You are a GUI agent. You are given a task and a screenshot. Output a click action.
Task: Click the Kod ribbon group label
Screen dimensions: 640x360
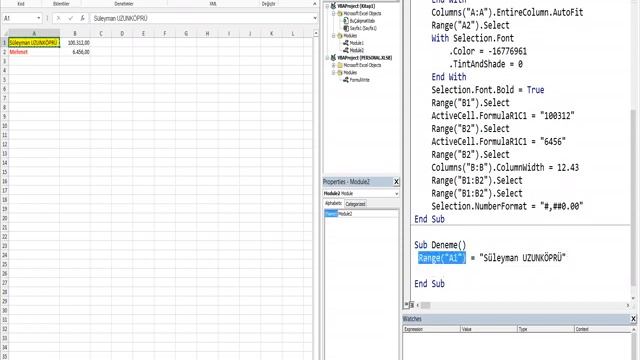(x=21, y=4)
